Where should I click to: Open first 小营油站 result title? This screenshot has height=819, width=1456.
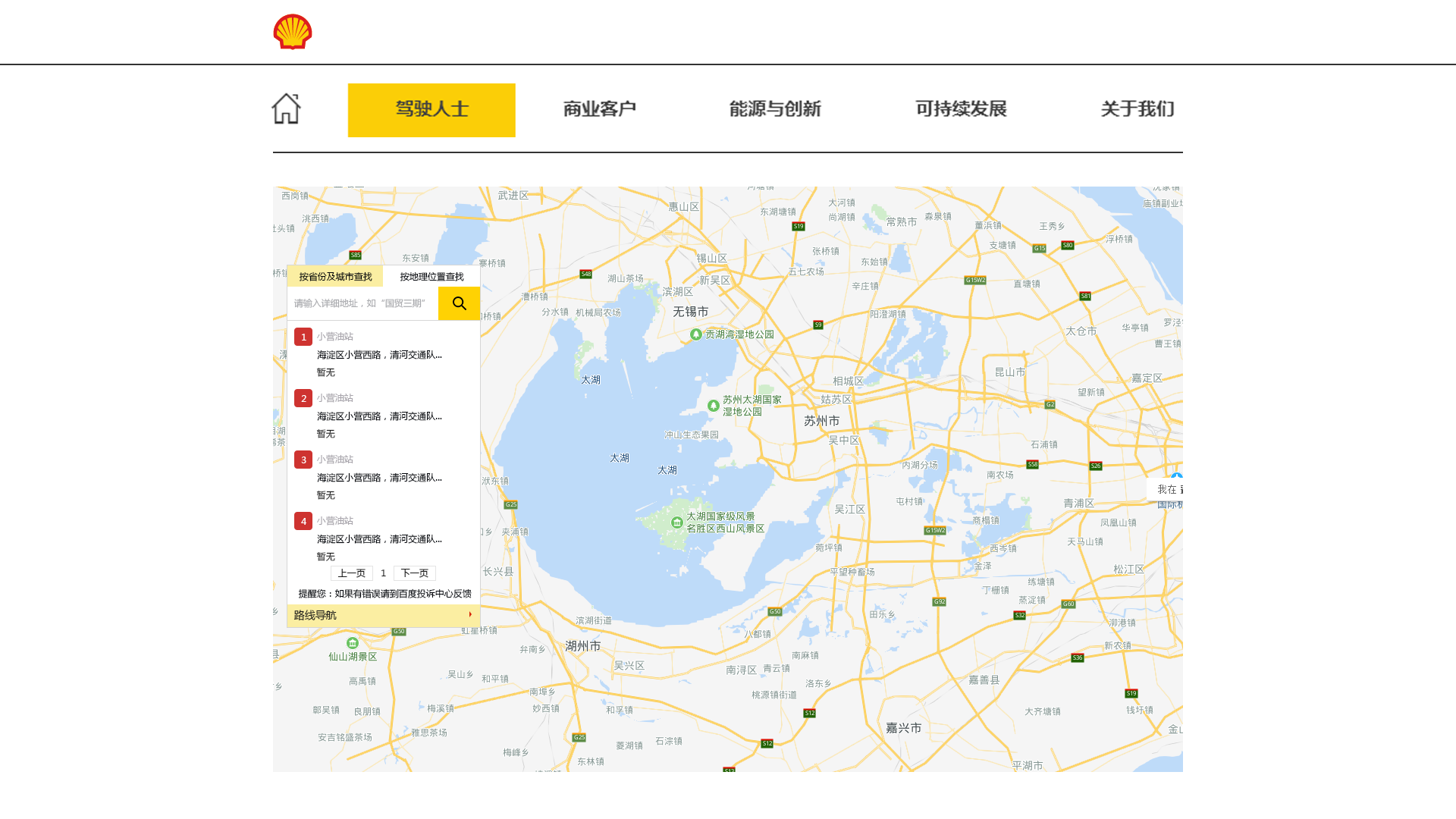[335, 337]
